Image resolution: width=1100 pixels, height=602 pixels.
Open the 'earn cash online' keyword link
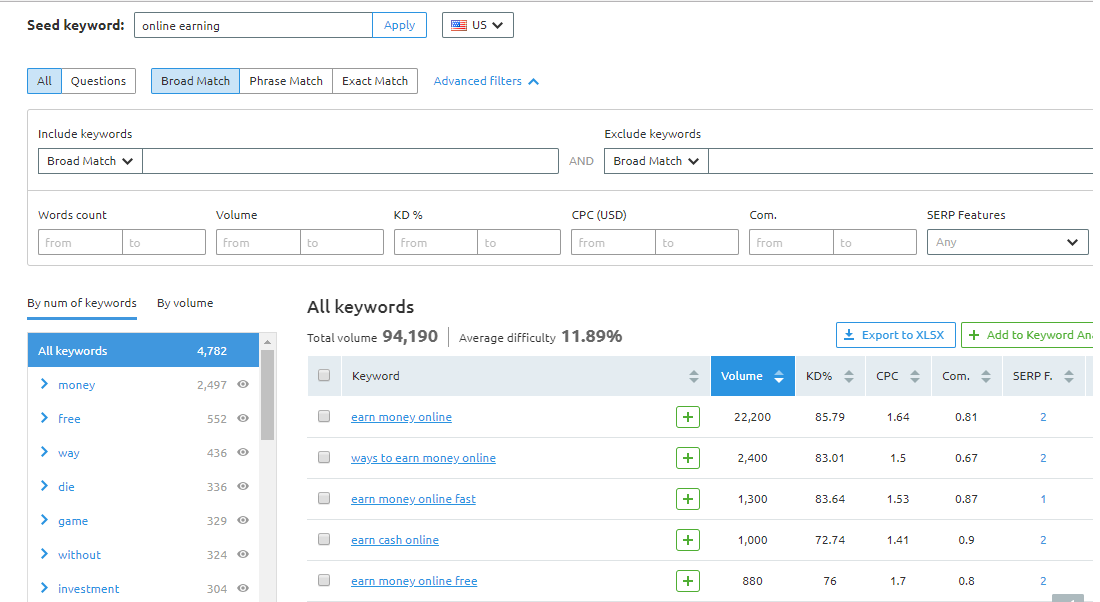tap(395, 540)
